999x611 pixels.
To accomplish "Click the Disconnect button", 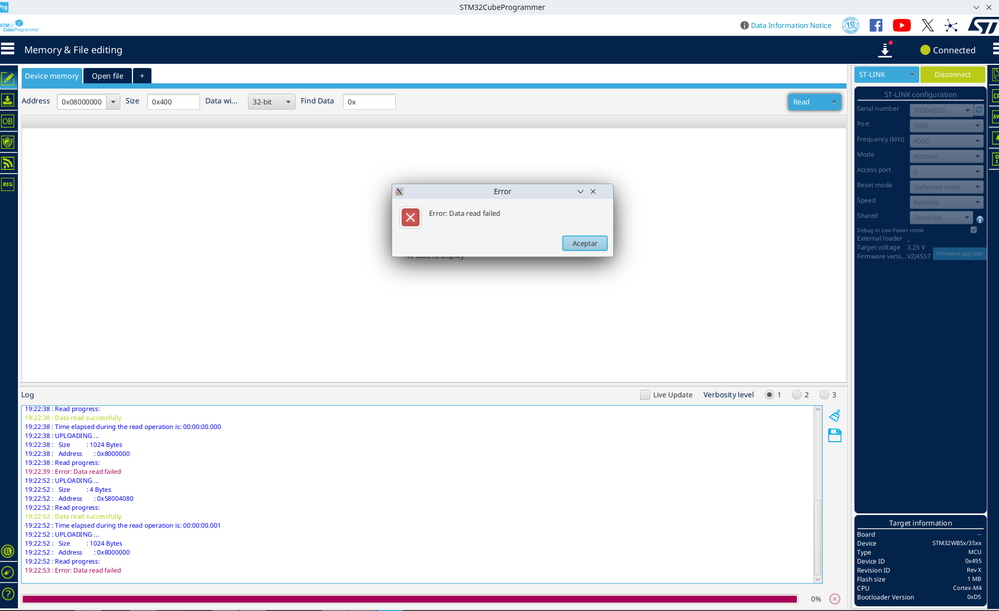I will click(x=952, y=75).
